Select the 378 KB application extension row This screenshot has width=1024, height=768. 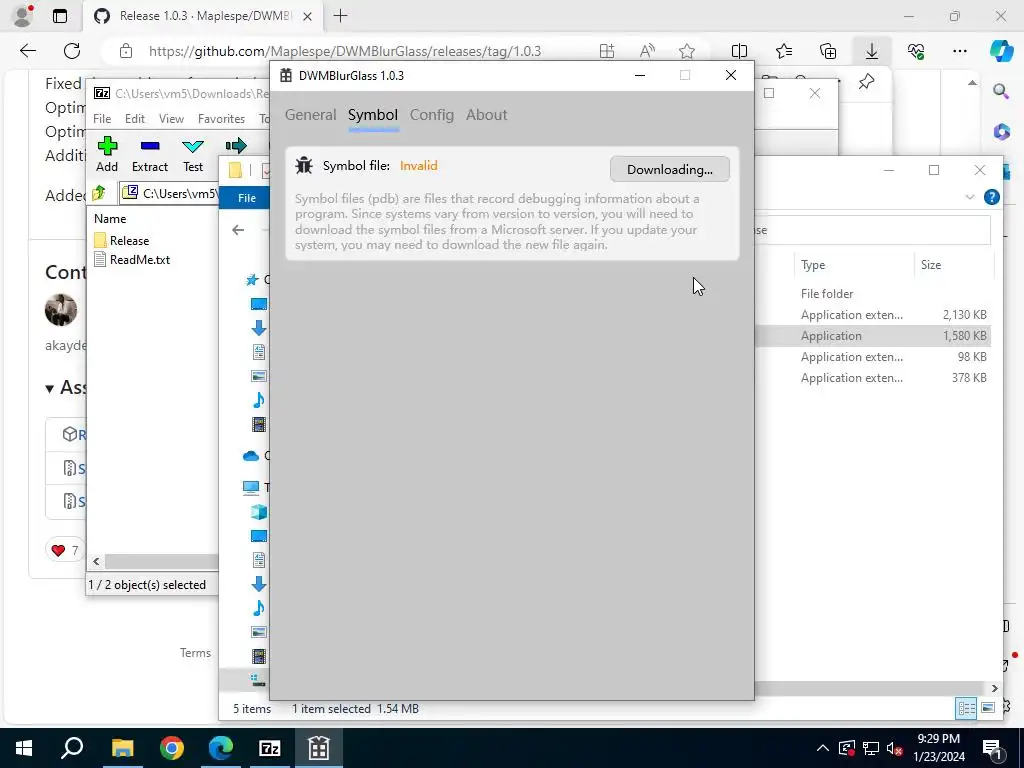(872, 377)
